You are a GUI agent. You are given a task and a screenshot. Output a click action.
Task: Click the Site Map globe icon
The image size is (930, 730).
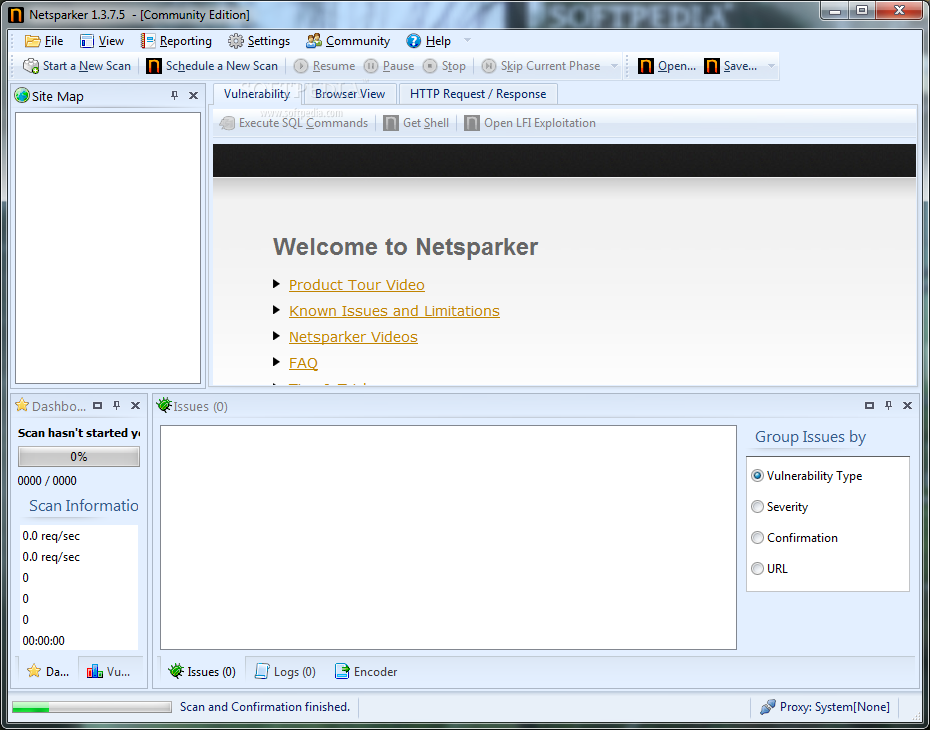click(22, 95)
